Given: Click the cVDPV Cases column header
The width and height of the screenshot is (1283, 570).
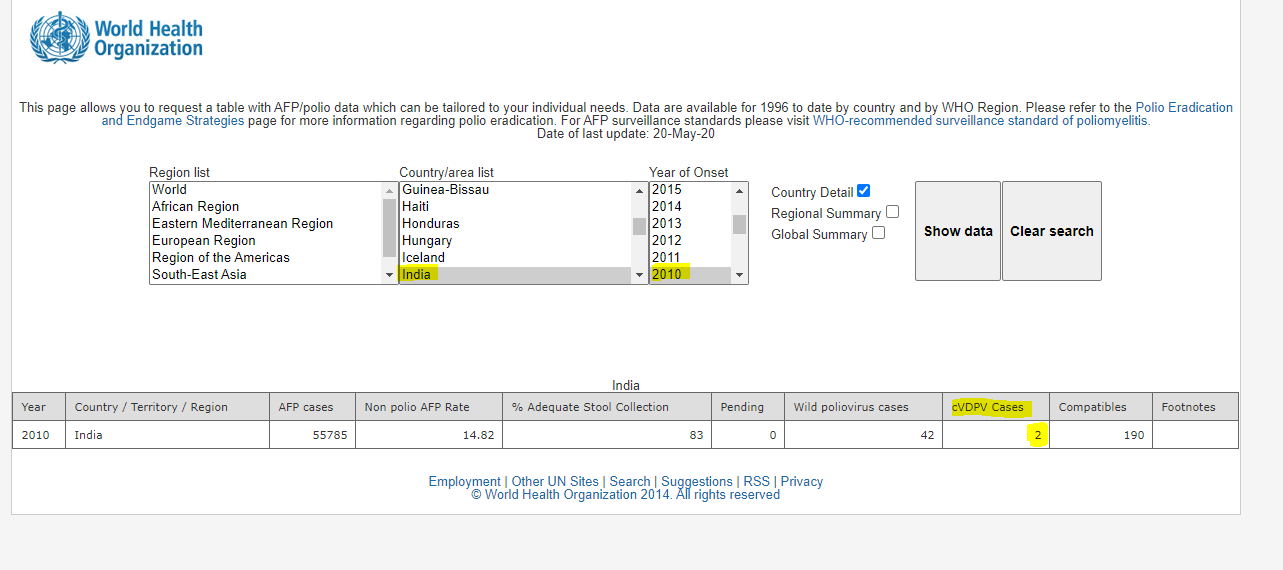Looking at the screenshot, I should click(996, 407).
